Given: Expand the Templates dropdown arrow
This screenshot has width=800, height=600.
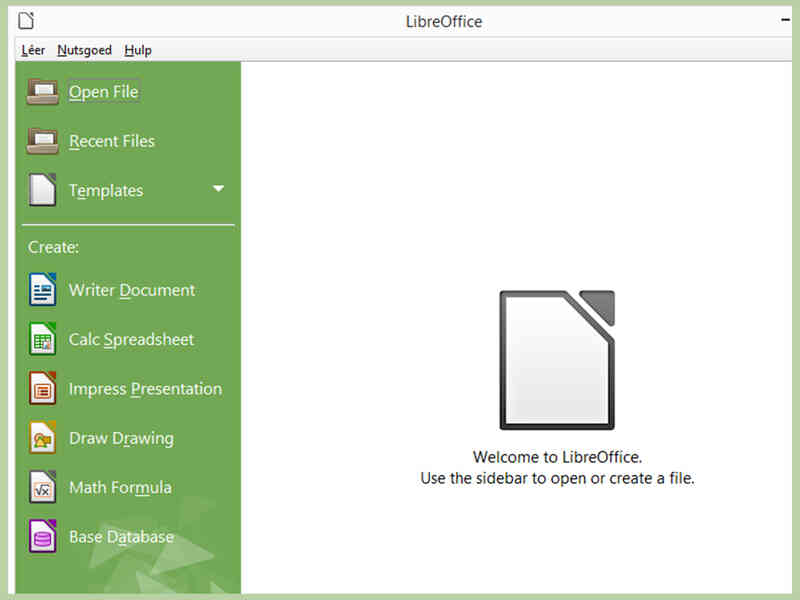Looking at the screenshot, I should pyautogui.click(x=218, y=189).
